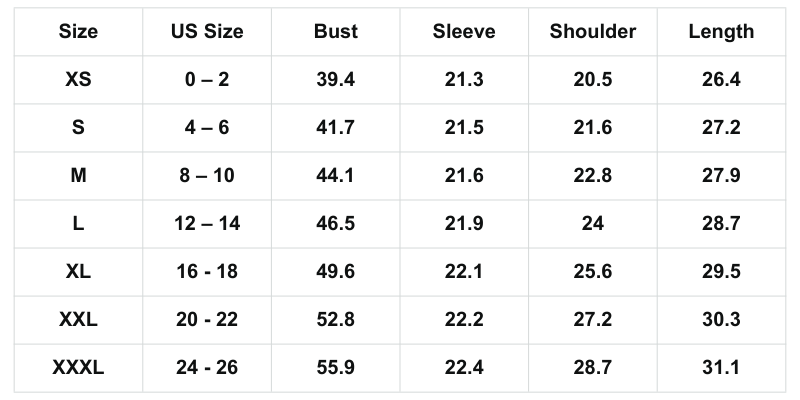Select the Bust column header
The image size is (800, 400).
coord(335,31)
